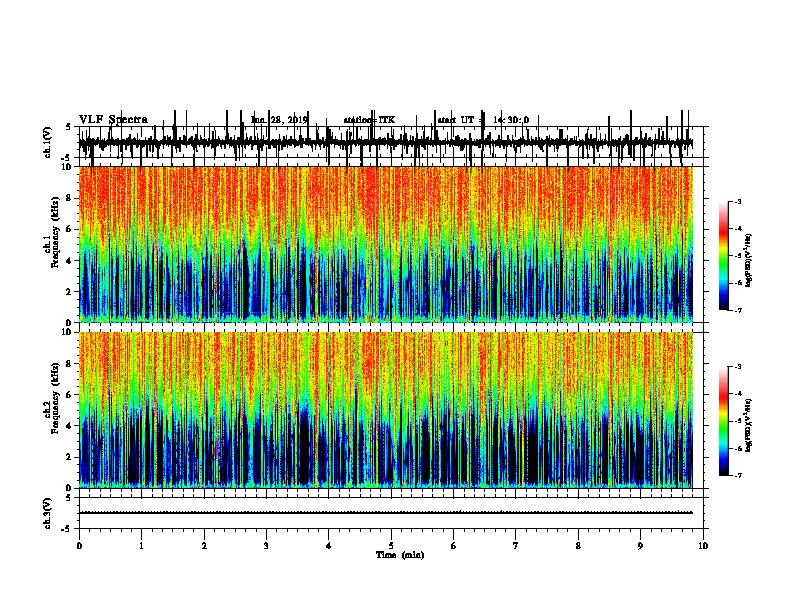The height and width of the screenshot is (612, 792).
Task: Click the '-5' tick on ch.3(V) axis
Action: tap(67, 529)
